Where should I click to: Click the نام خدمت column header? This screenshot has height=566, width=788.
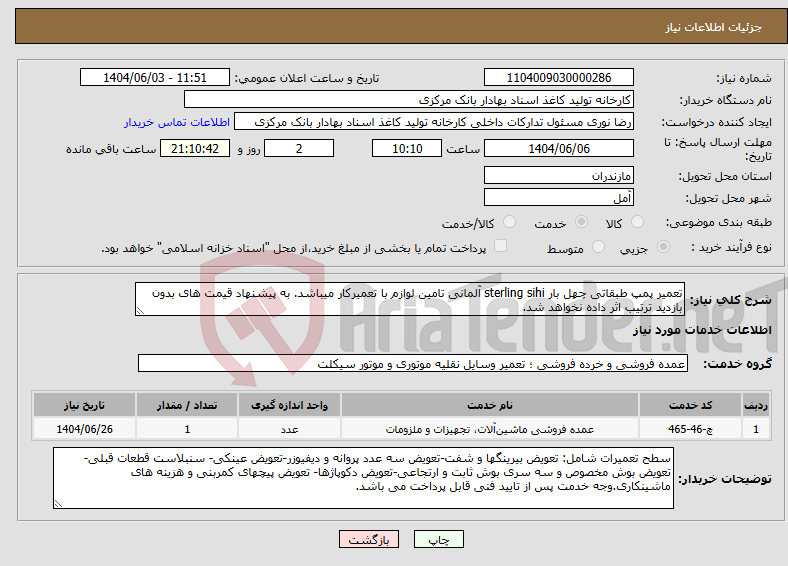click(489, 405)
